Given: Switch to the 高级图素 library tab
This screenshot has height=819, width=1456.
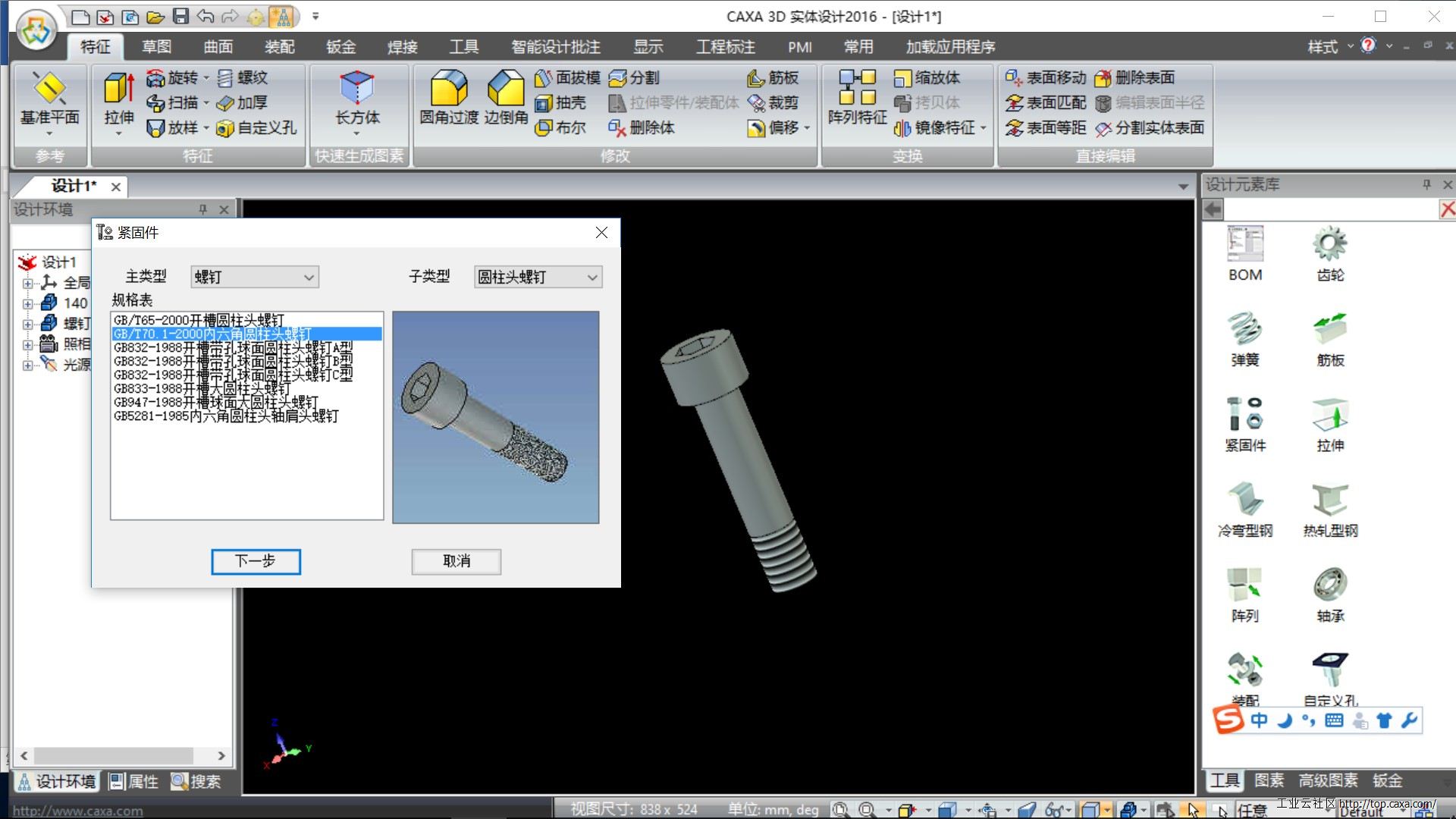Looking at the screenshot, I should 1328,780.
